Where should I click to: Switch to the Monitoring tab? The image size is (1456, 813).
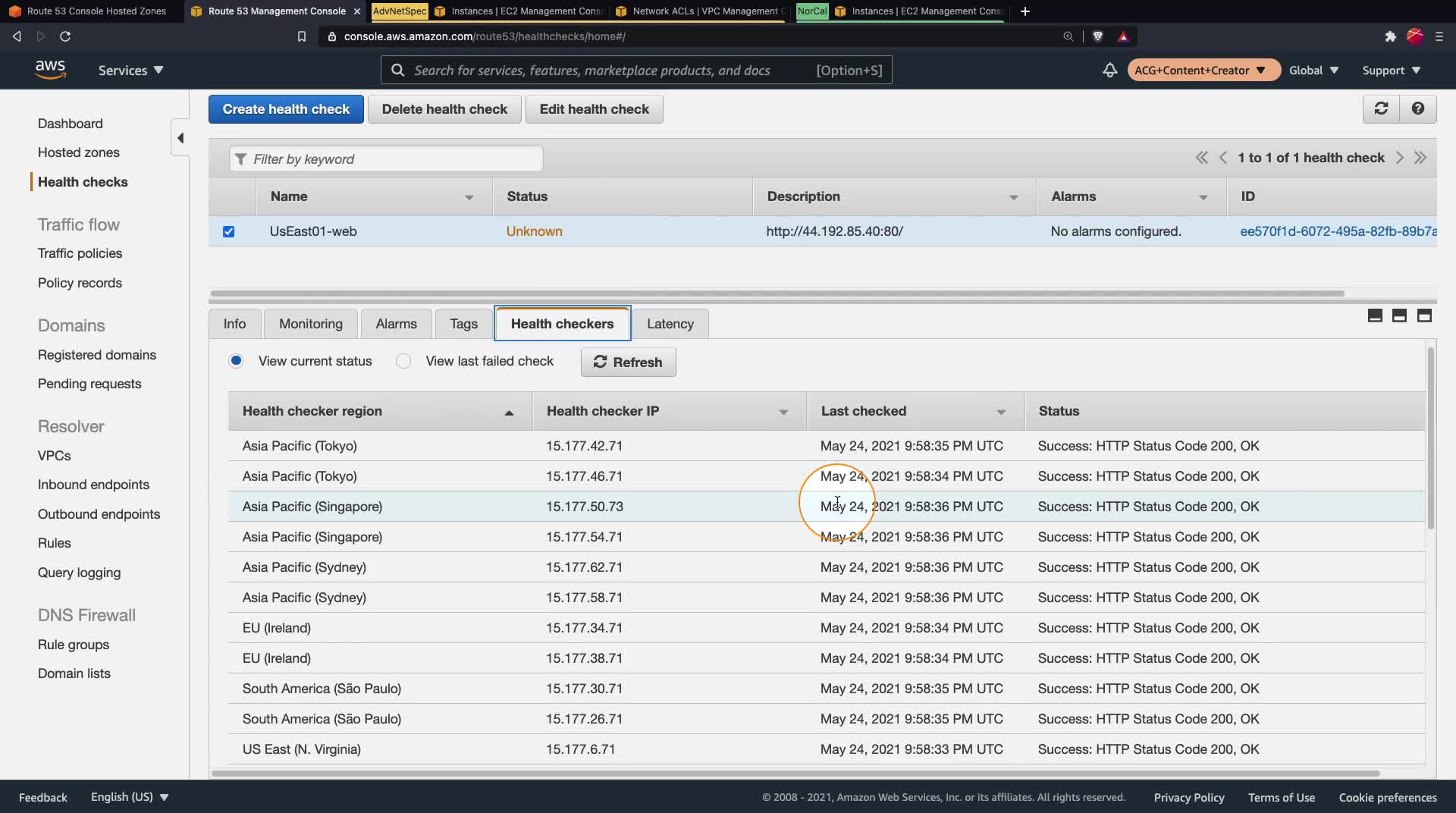310,324
